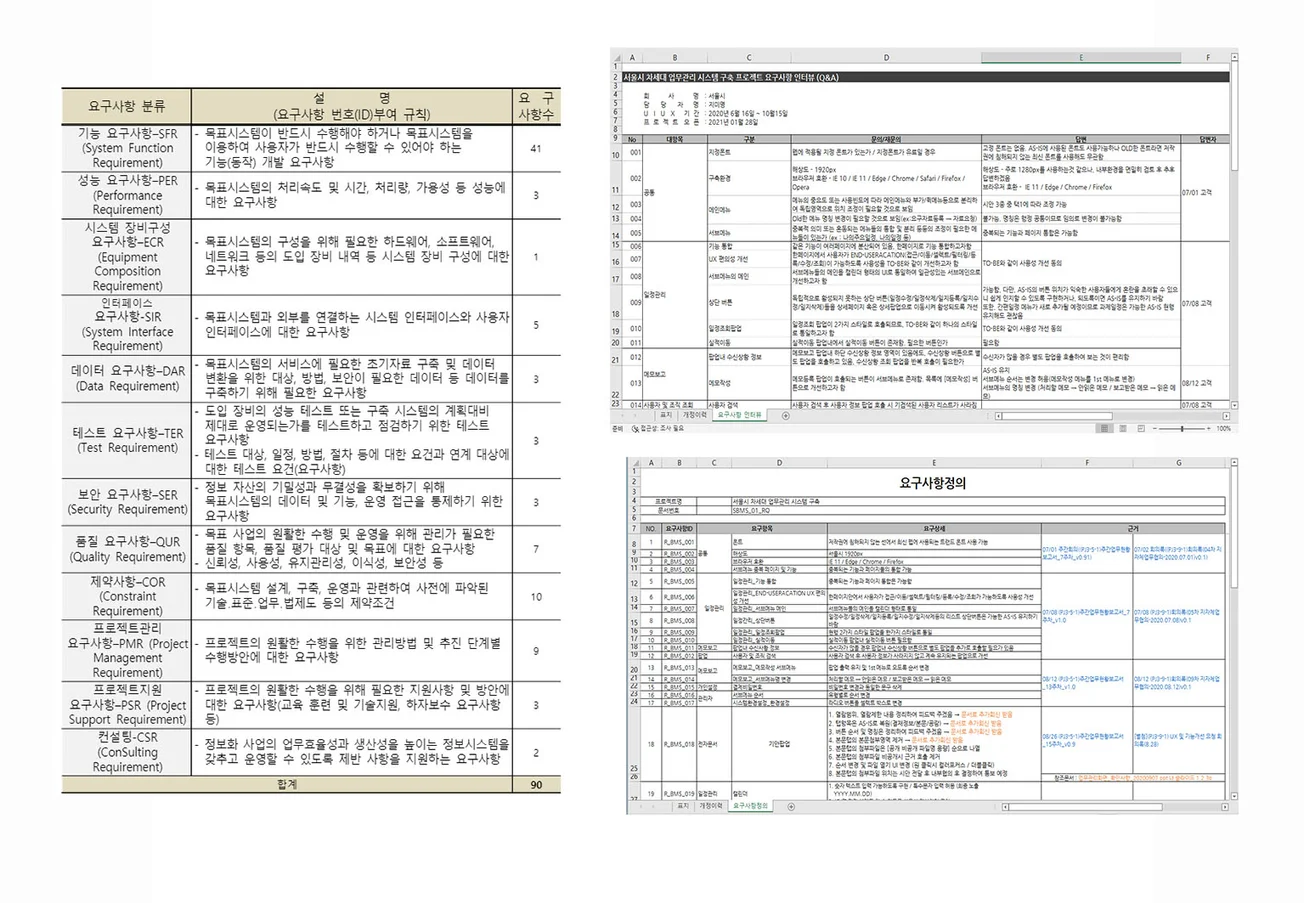Screen dimensions: 1304x903
Task: Select column C header in interview sheet
Action: click(748, 57)
